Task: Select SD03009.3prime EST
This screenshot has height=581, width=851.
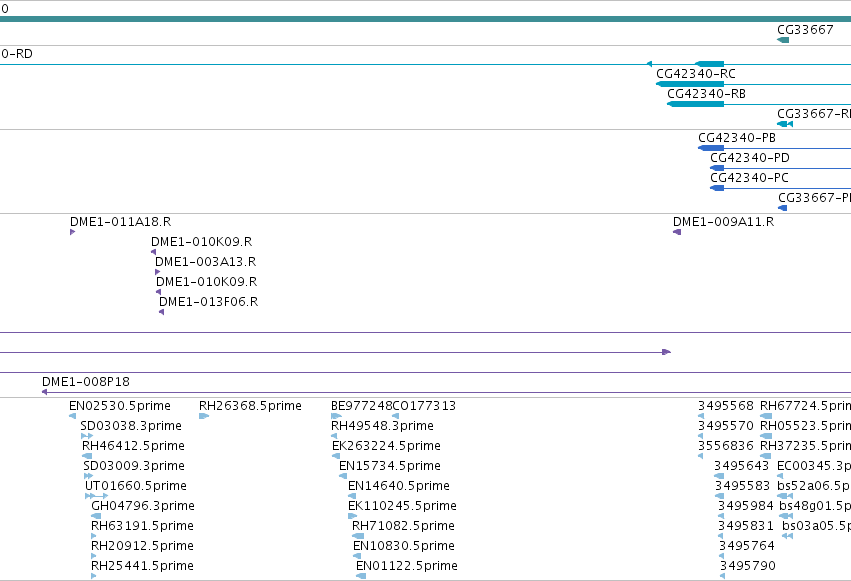Action: (134, 466)
